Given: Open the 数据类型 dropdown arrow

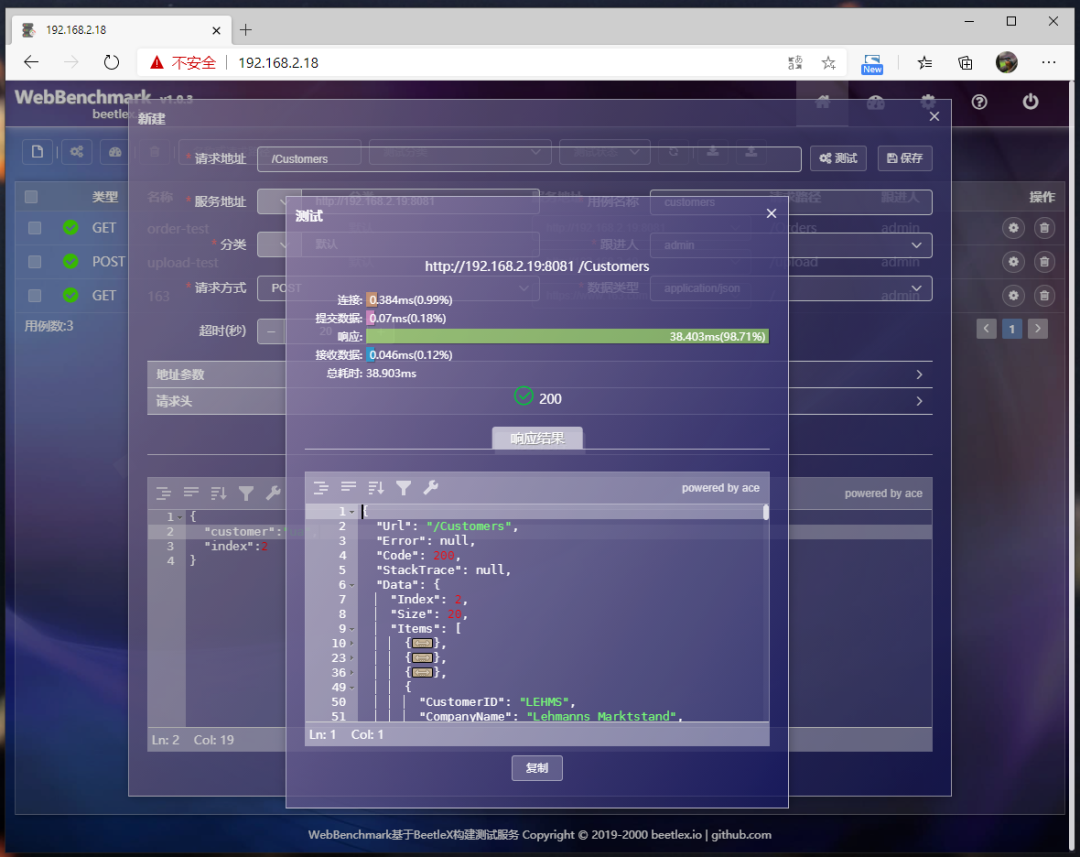Looking at the screenshot, I should tap(916, 288).
